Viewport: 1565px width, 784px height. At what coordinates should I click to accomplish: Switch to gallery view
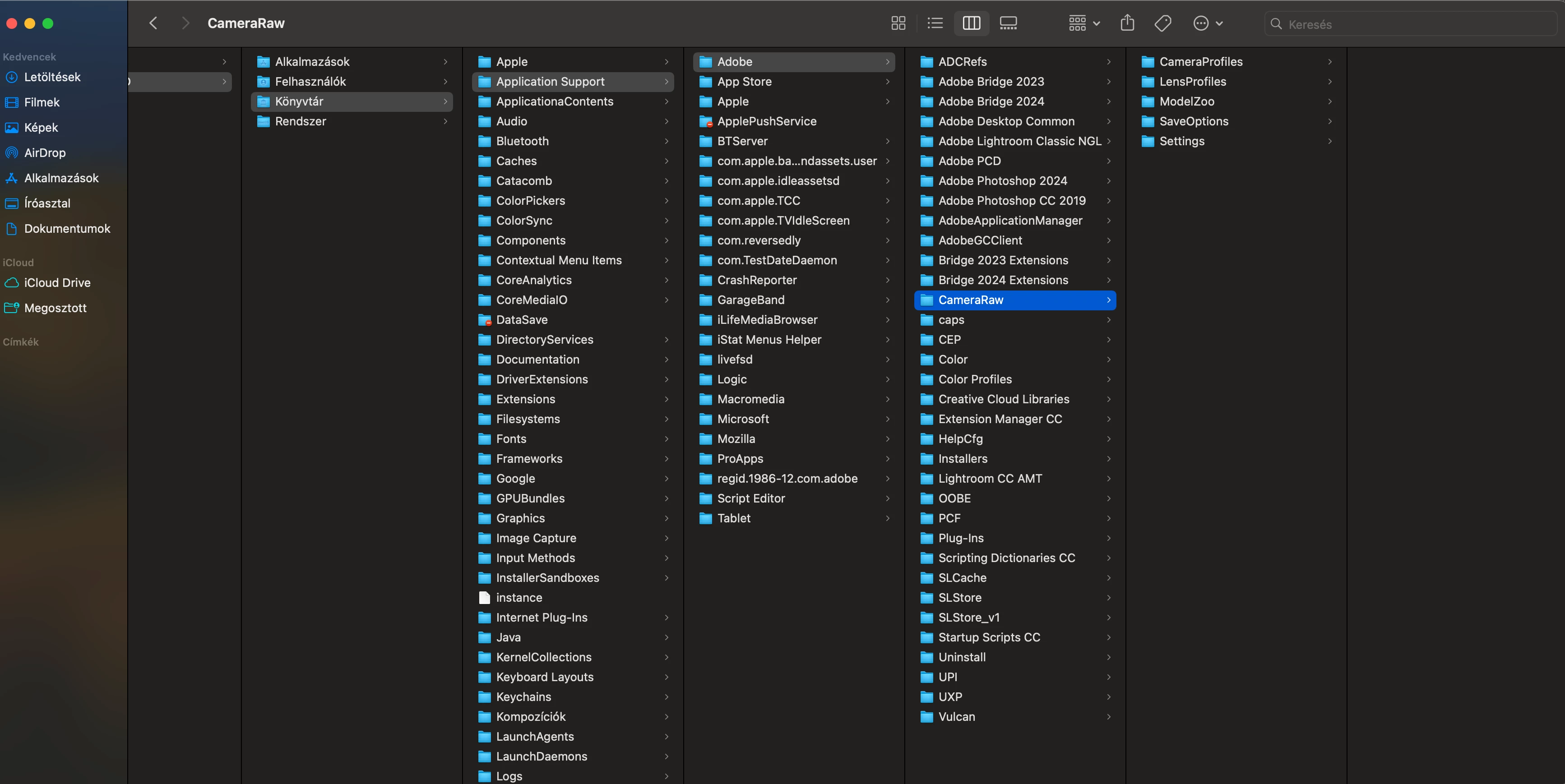coord(1008,23)
